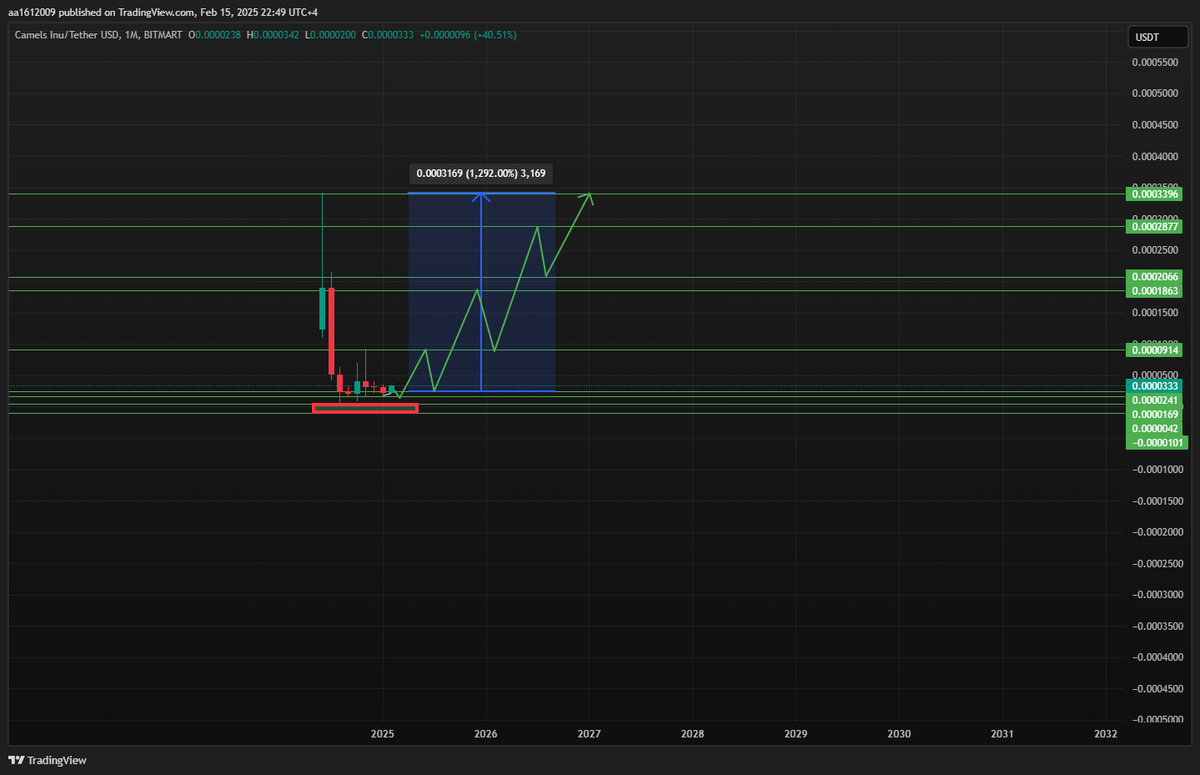The width and height of the screenshot is (1200, 775).
Task: Click the 0.0004500 price axis tick
Action: [1155, 125]
